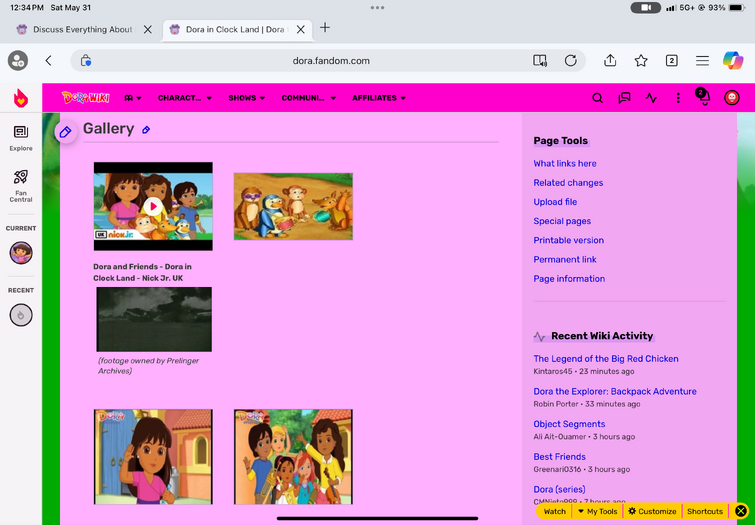The image size is (755, 525).
Task: Open the Dora waving gallery image
Action: point(153,457)
